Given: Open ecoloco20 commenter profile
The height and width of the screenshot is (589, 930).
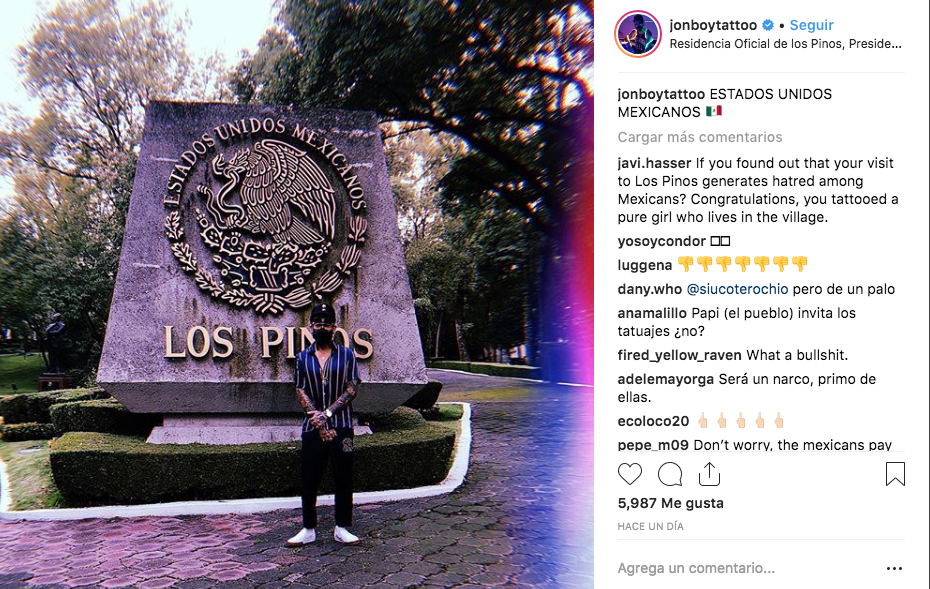Looking at the screenshot, I should point(653,421).
